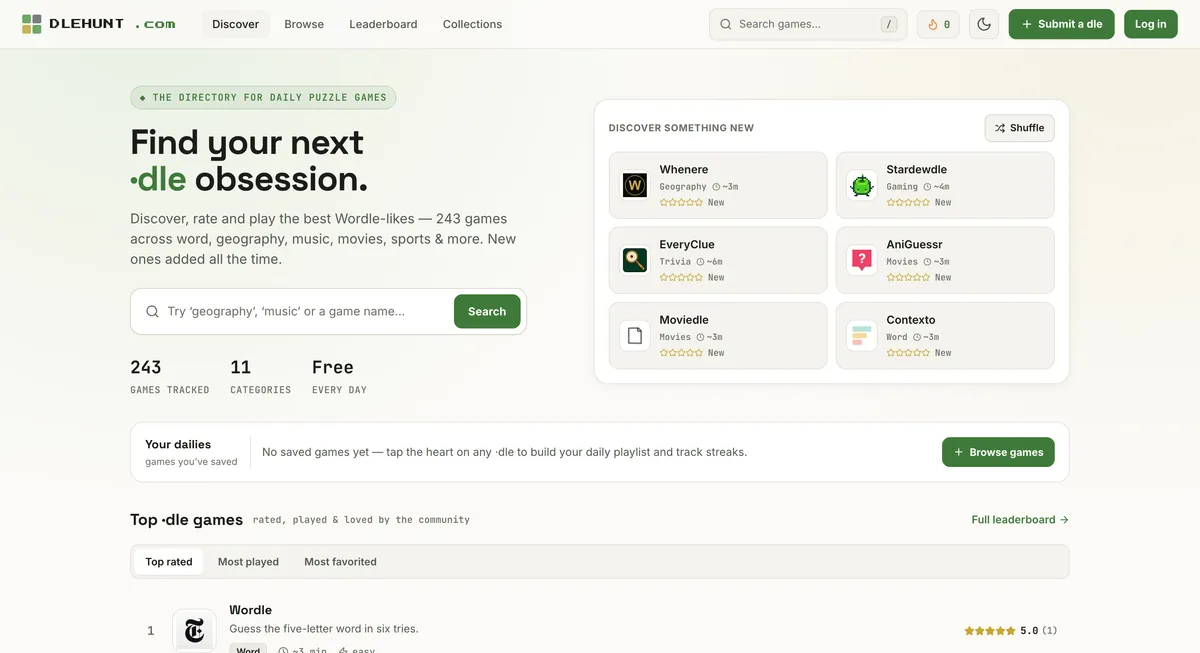The width and height of the screenshot is (1200, 653).
Task: Click the DLEHUNT logo icon
Action: click(32, 24)
